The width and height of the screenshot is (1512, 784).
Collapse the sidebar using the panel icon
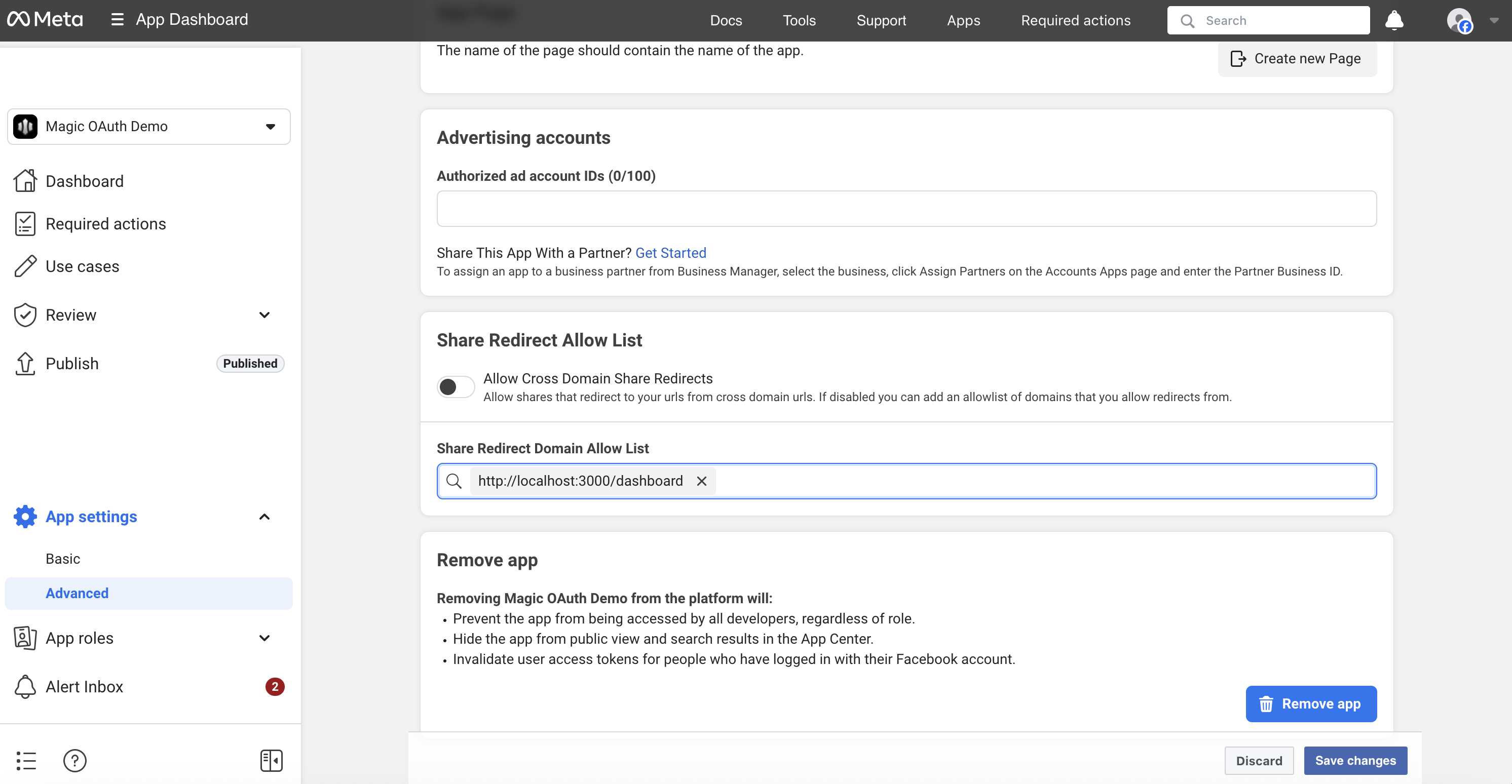tap(271, 761)
